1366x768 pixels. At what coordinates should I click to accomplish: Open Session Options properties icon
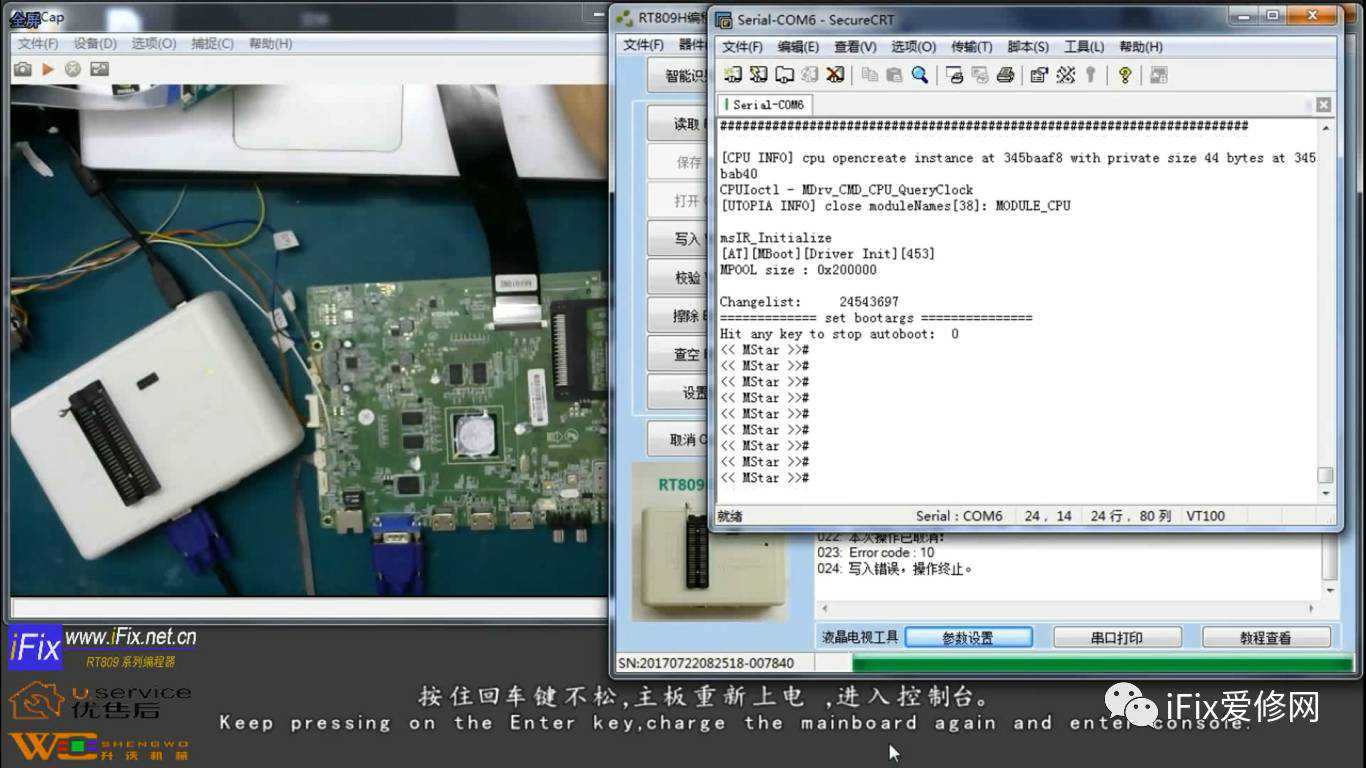point(1039,75)
